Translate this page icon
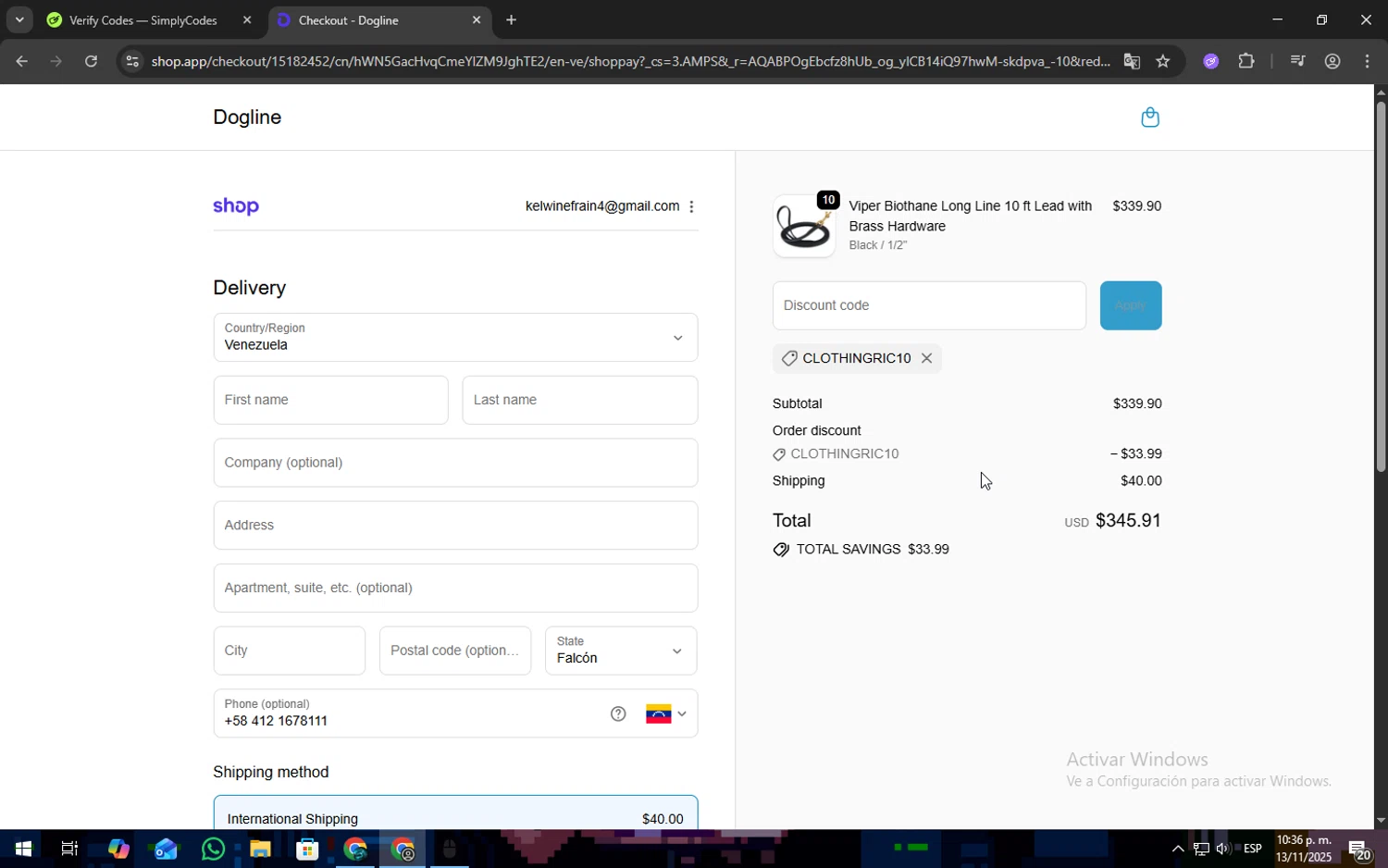 click(x=1132, y=62)
